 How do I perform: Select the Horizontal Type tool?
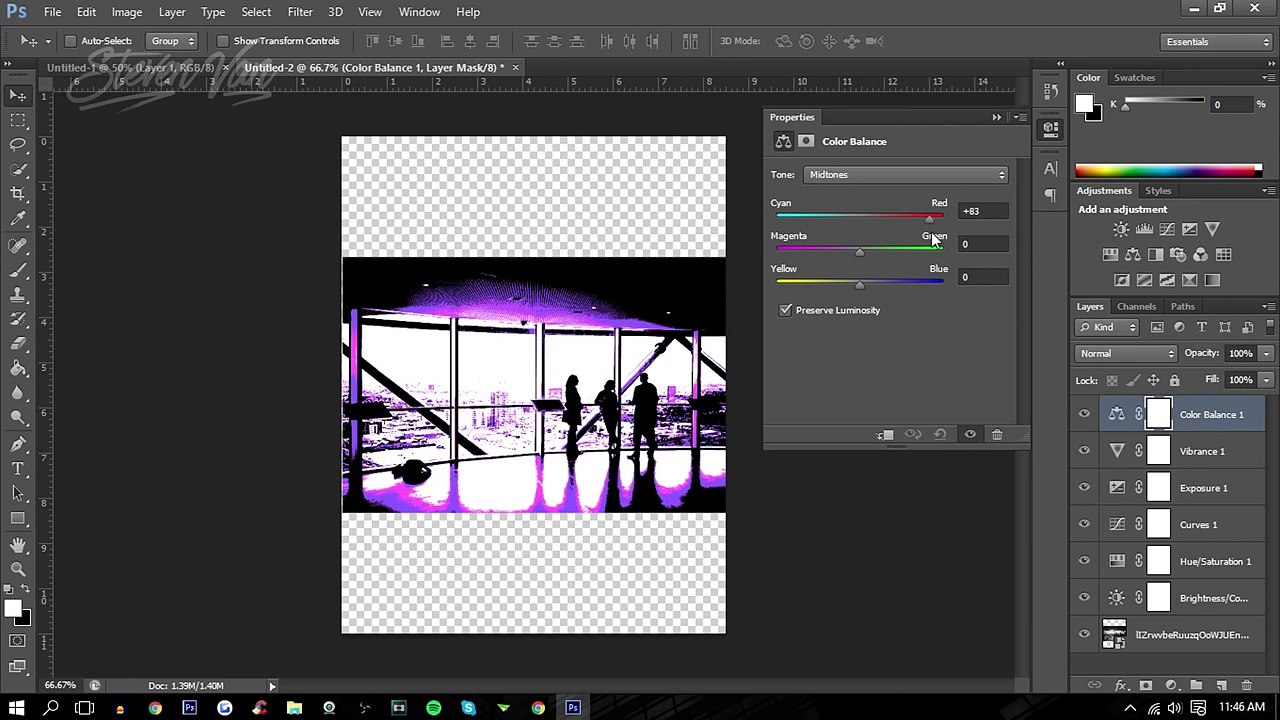[x=18, y=468]
